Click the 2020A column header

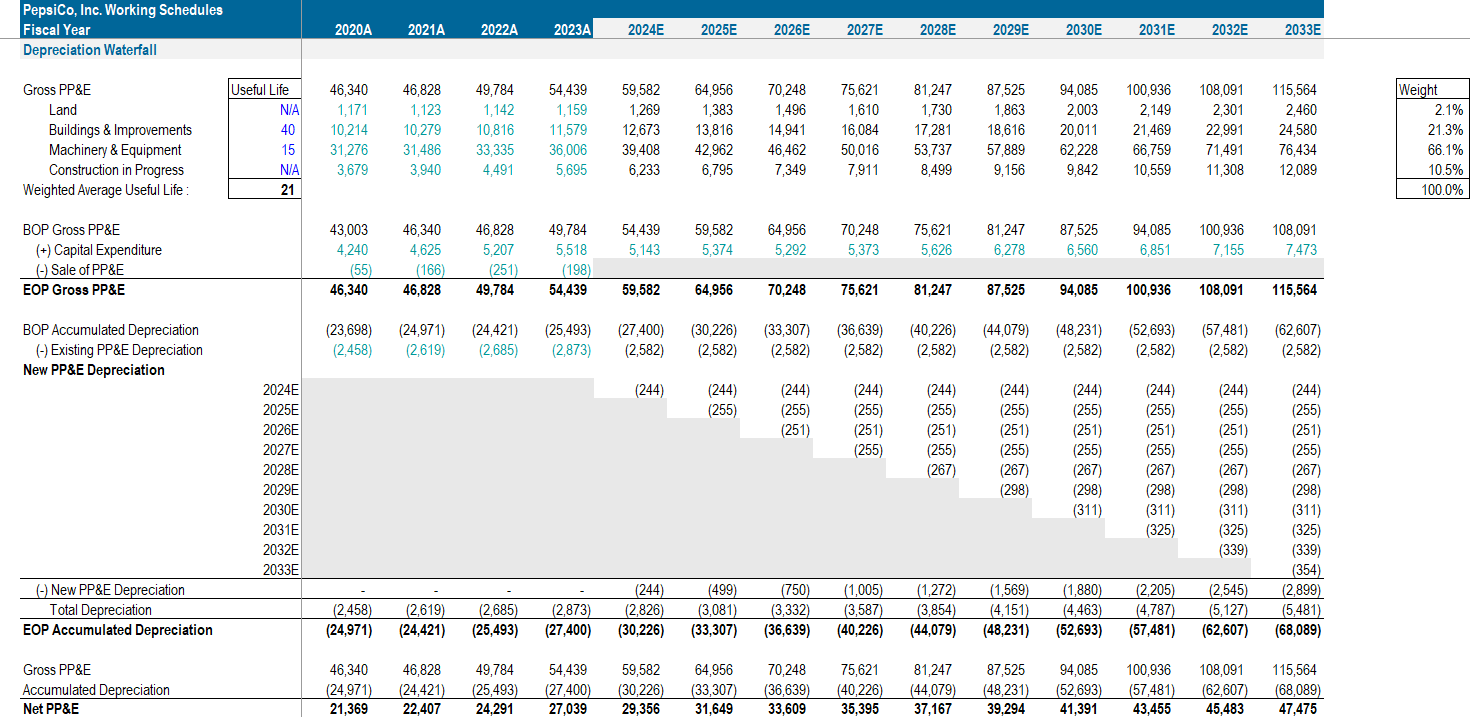tap(353, 30)
